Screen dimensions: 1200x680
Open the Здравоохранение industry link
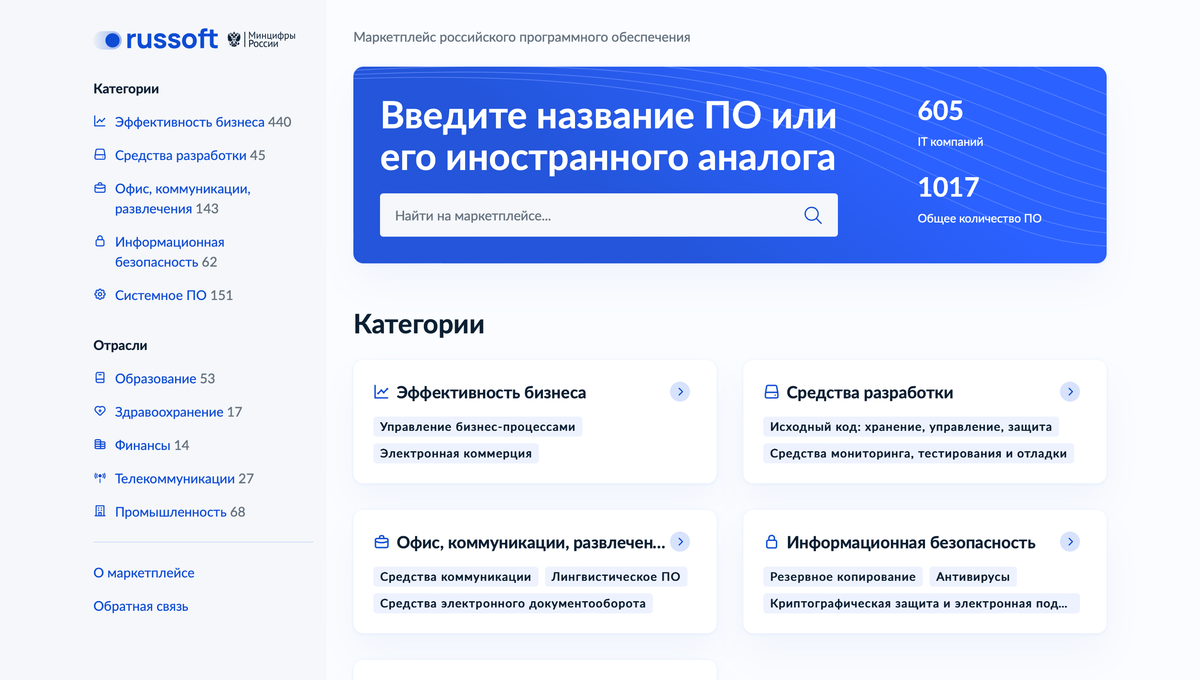coord(169,411)
